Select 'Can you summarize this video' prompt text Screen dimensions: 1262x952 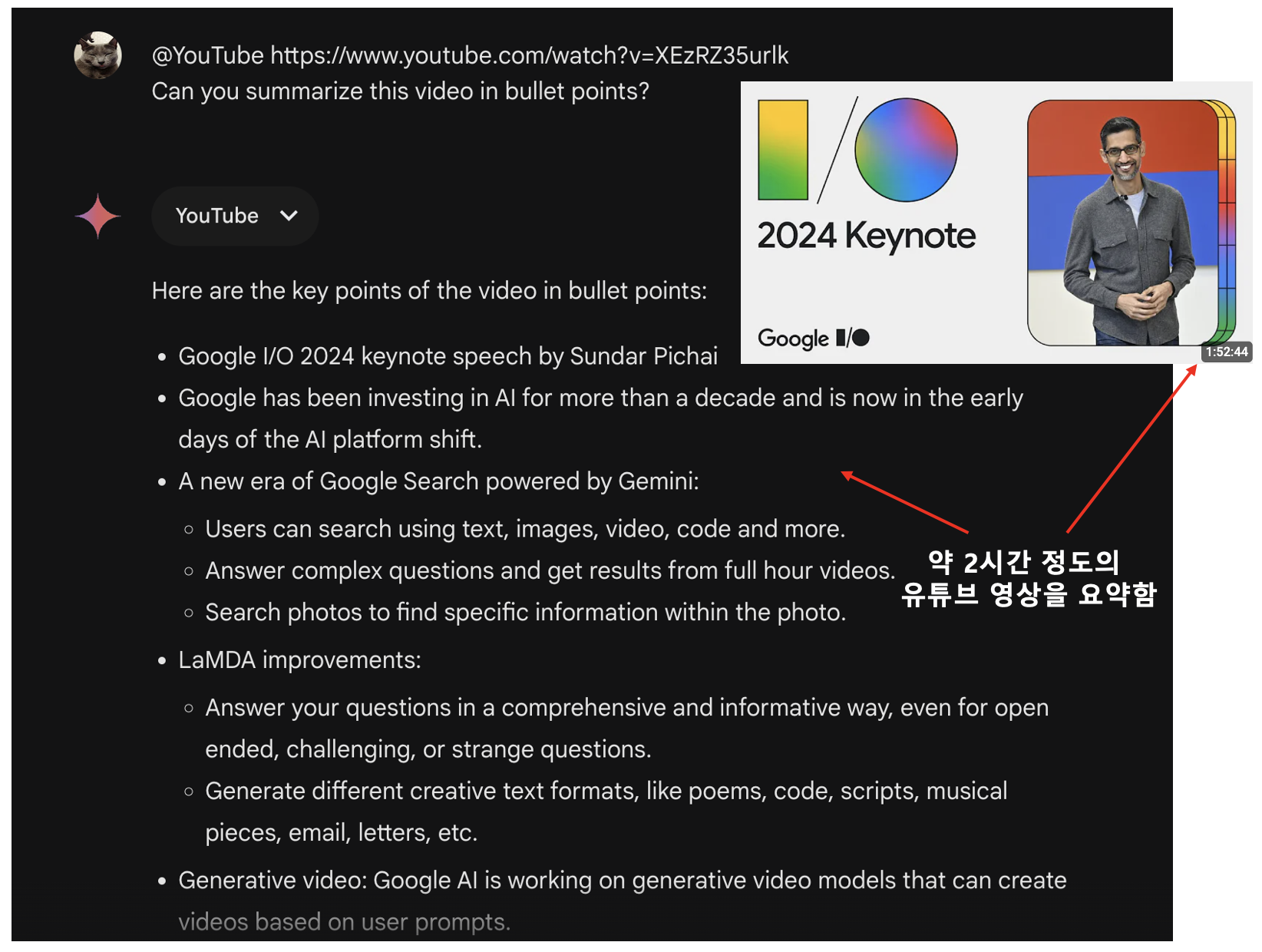(x=401, y=91)
